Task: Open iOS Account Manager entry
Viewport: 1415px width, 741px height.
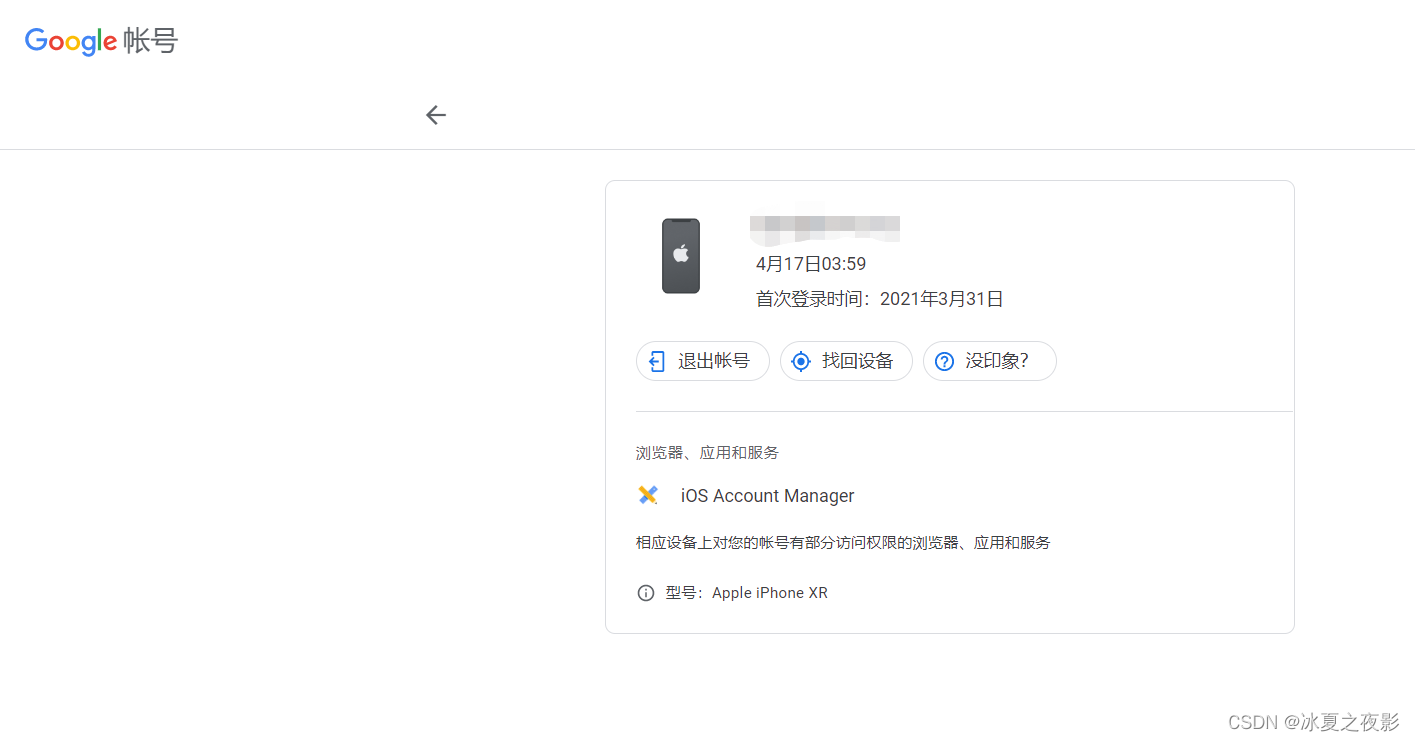Action: pyautogui.click(x=767, y=496)
